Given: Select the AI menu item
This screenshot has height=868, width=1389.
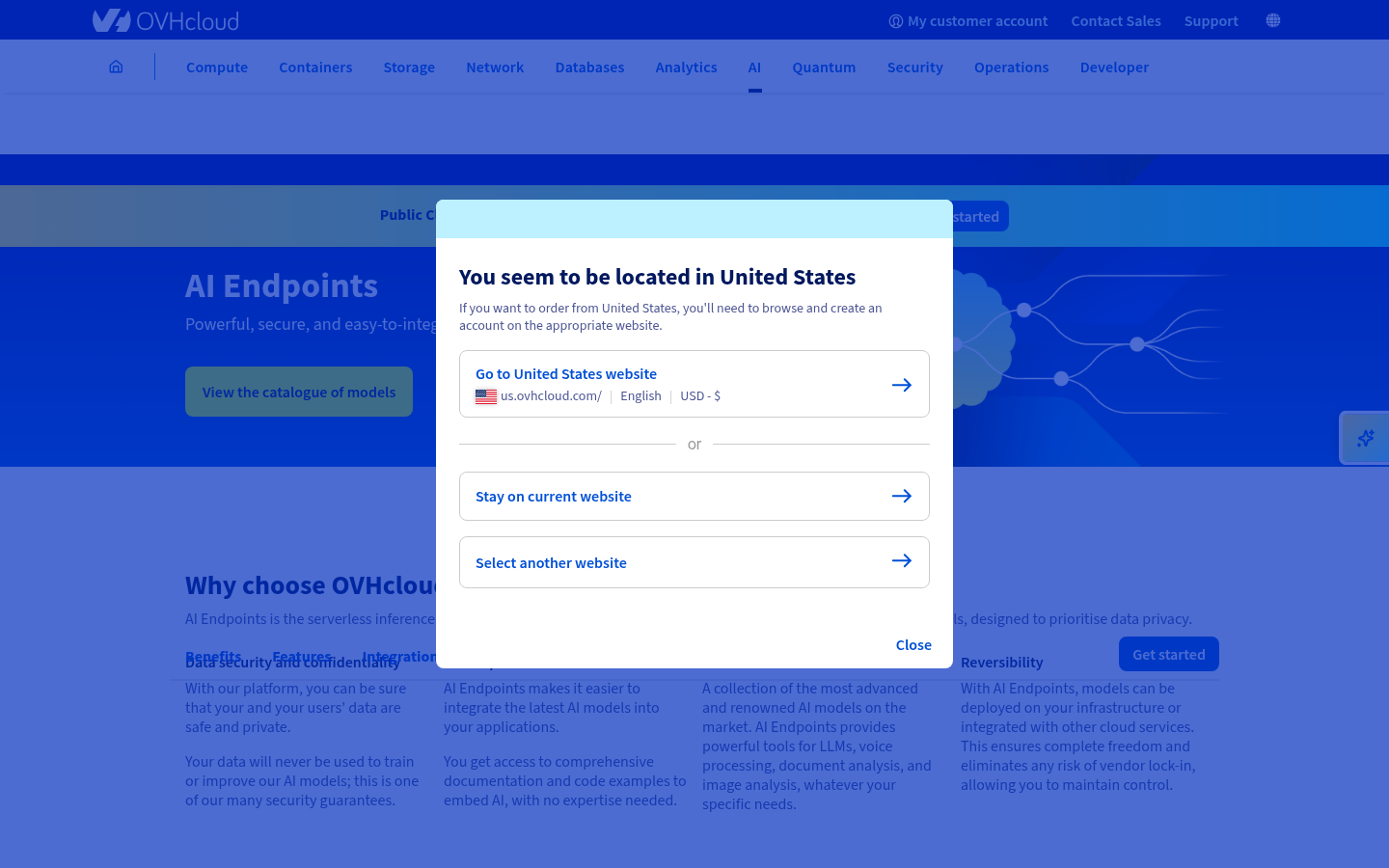Looking at the screenshot, I should click(754, 68).
